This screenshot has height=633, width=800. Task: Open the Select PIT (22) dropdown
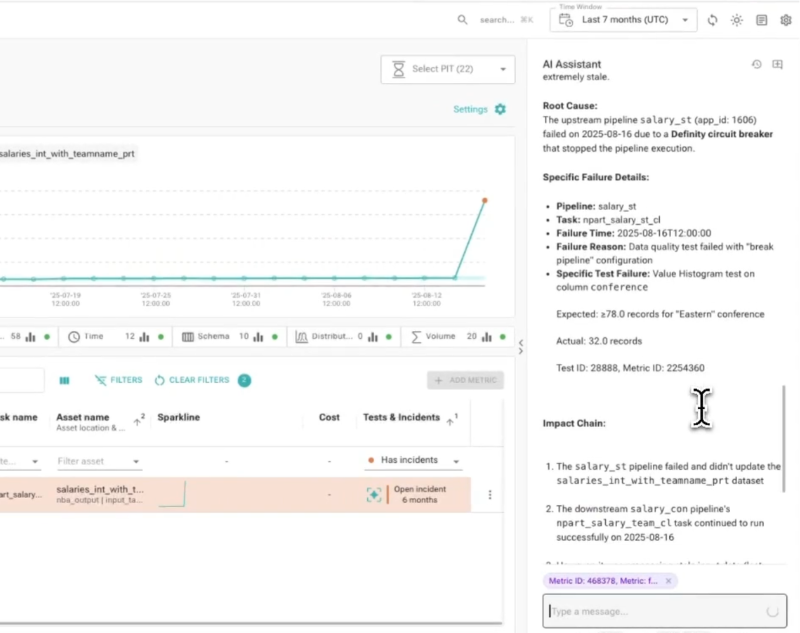tap(447, 69)
